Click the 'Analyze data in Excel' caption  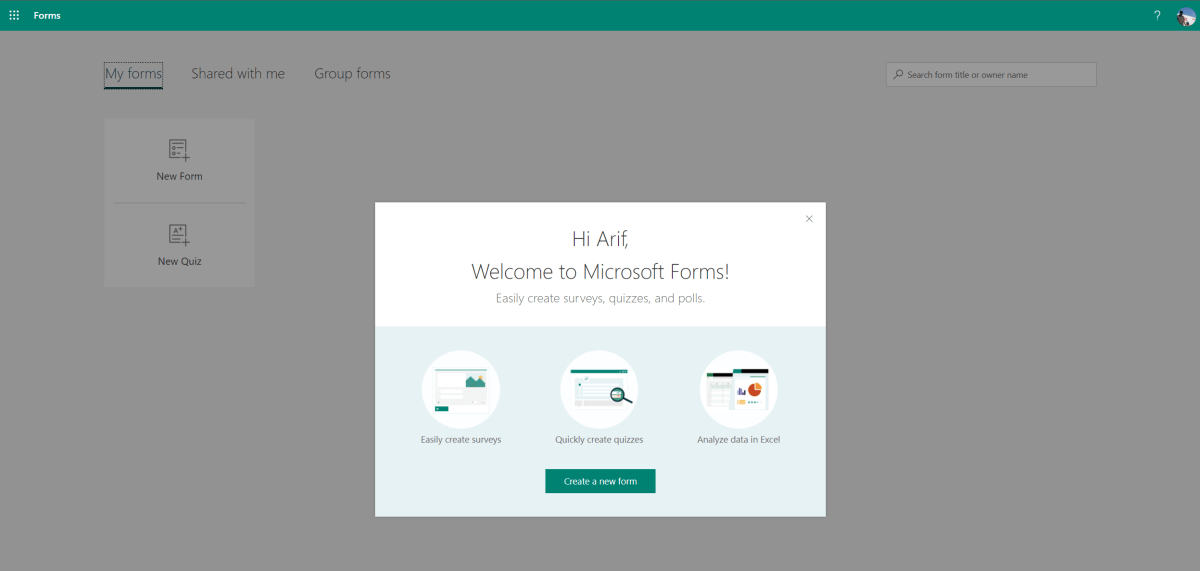click(738, 440)
